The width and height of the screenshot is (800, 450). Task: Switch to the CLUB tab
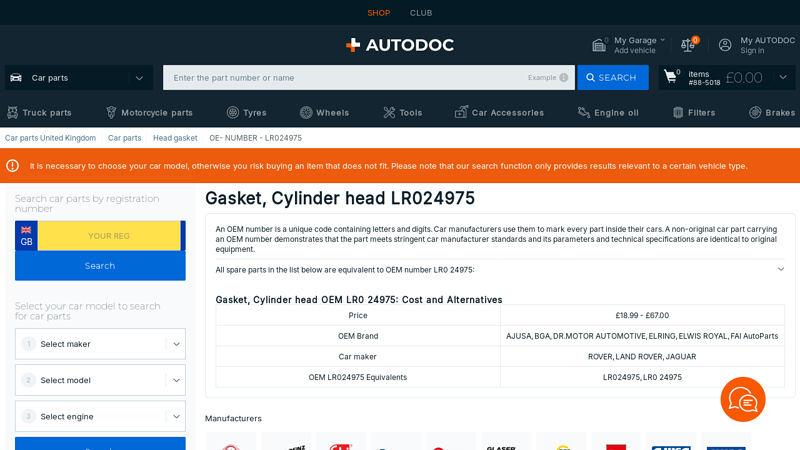(421, 13)
